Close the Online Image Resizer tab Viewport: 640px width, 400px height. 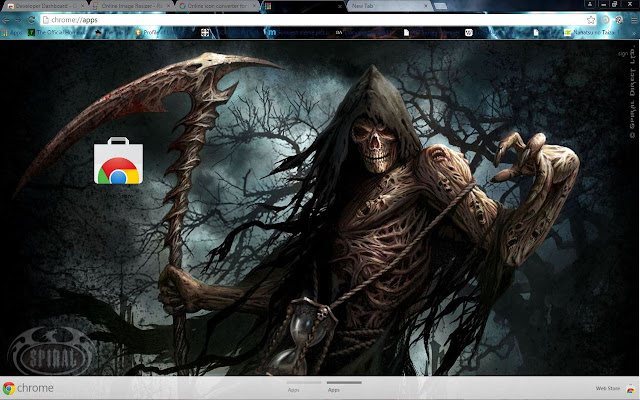click(168, 6)
